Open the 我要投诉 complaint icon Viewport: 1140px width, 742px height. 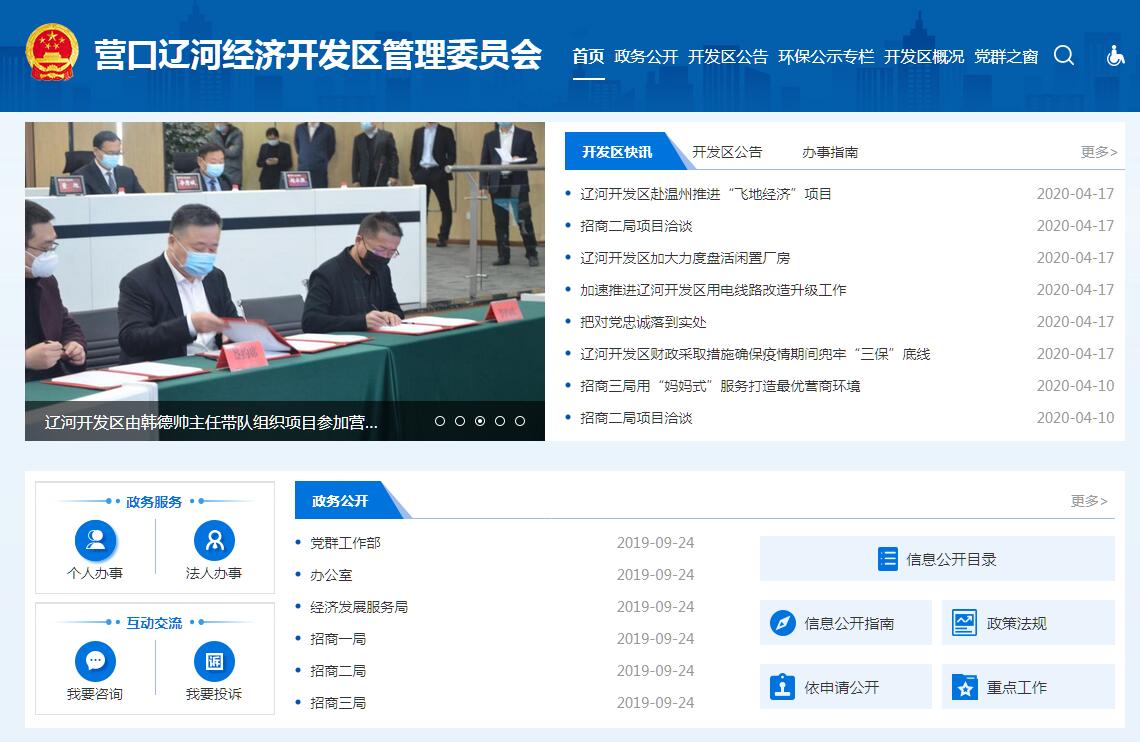[214, 661]
